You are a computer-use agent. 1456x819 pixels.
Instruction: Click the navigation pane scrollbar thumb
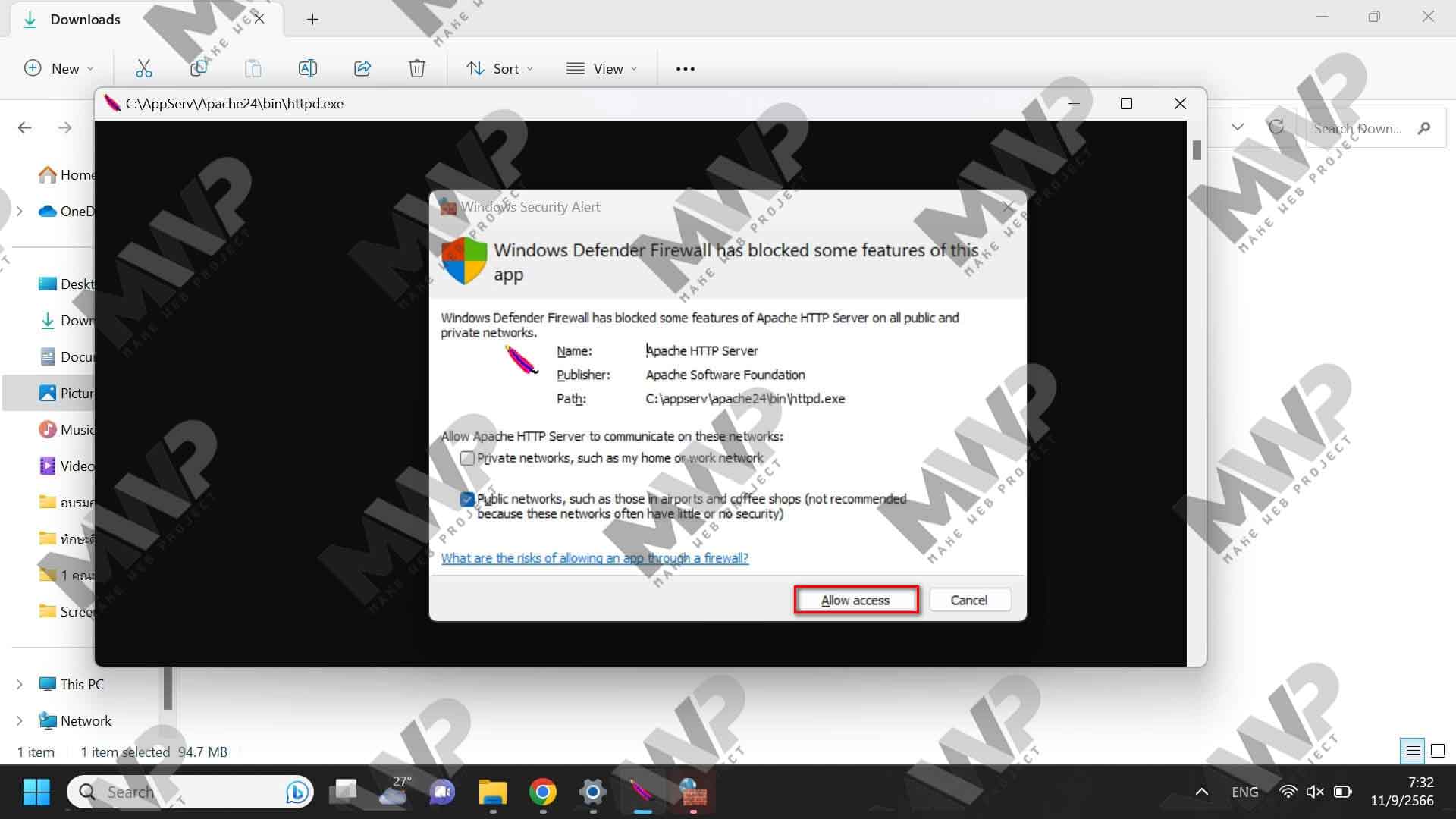[168, 688]
